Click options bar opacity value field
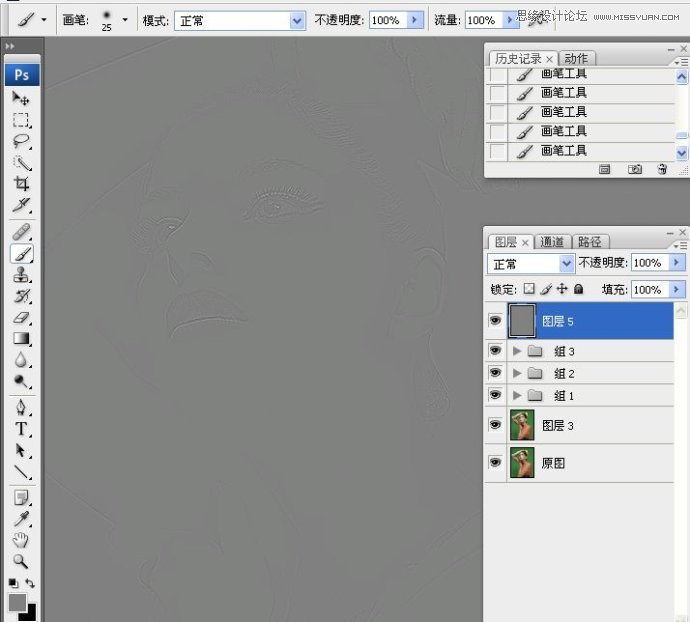690x622 pixels. tap(387, 20)
